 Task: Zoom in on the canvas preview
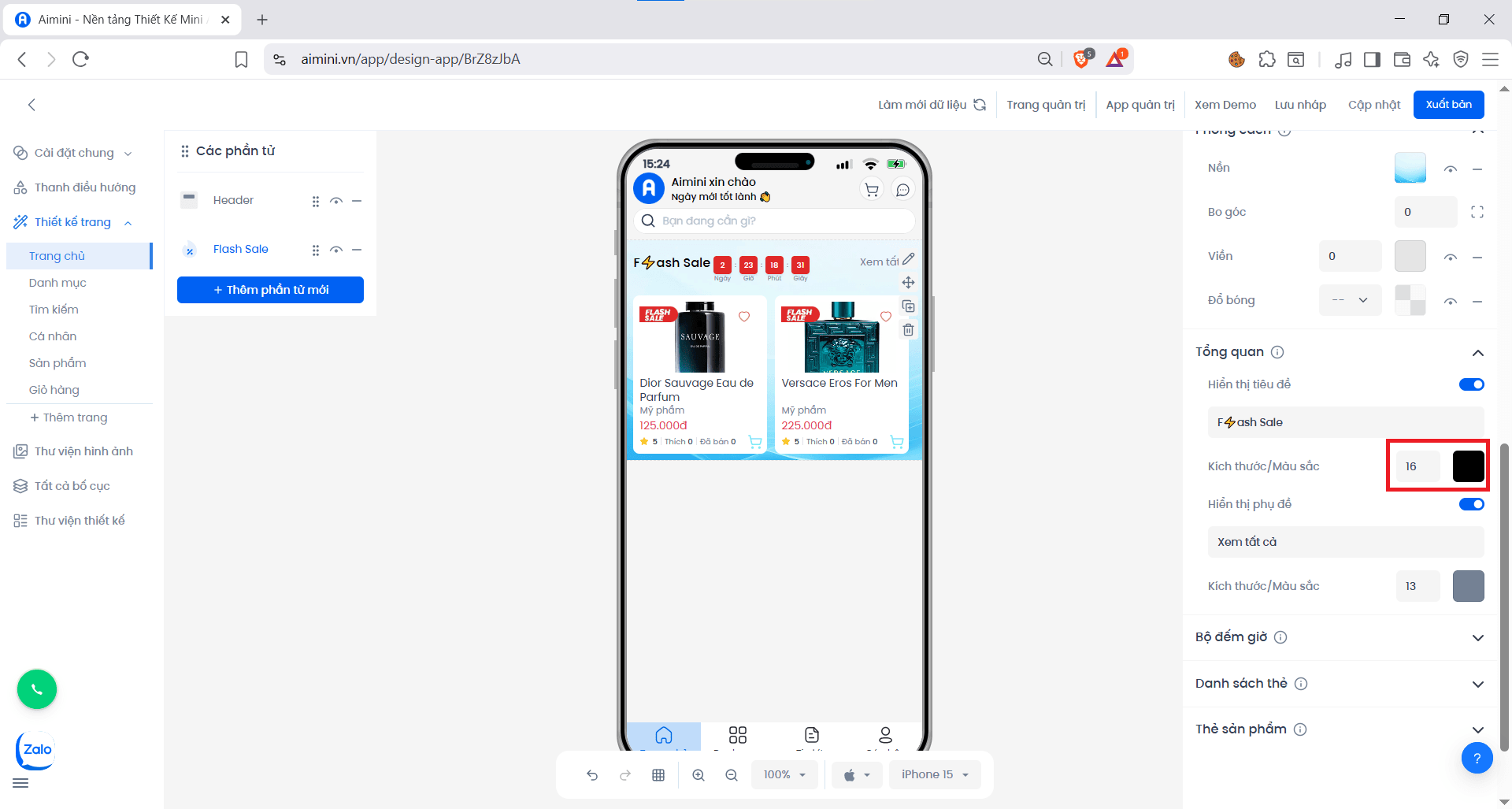coord(699,775)
